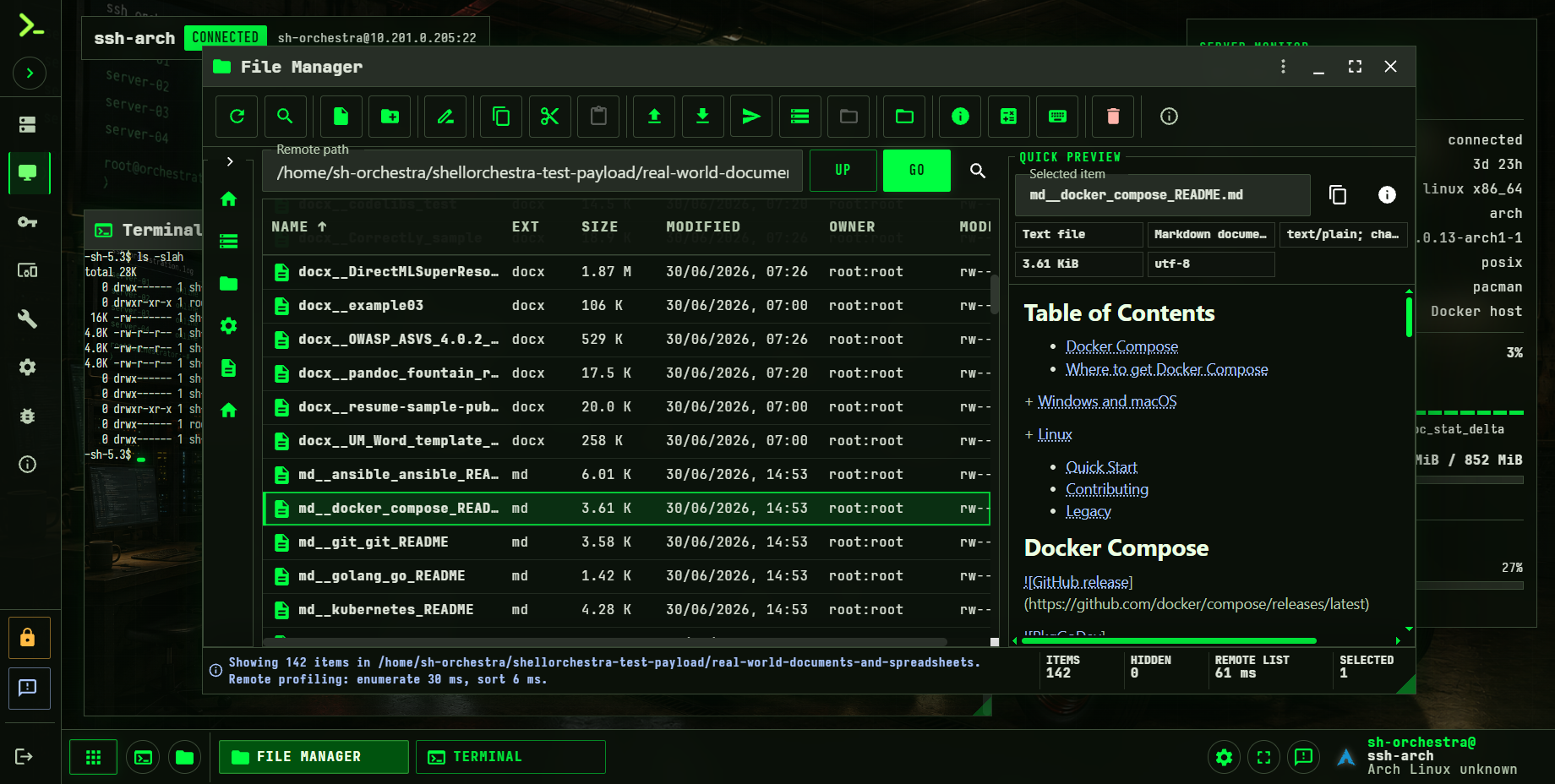Expand the left navigation rail arrow
1555x784 pixels.
[30, 73]
